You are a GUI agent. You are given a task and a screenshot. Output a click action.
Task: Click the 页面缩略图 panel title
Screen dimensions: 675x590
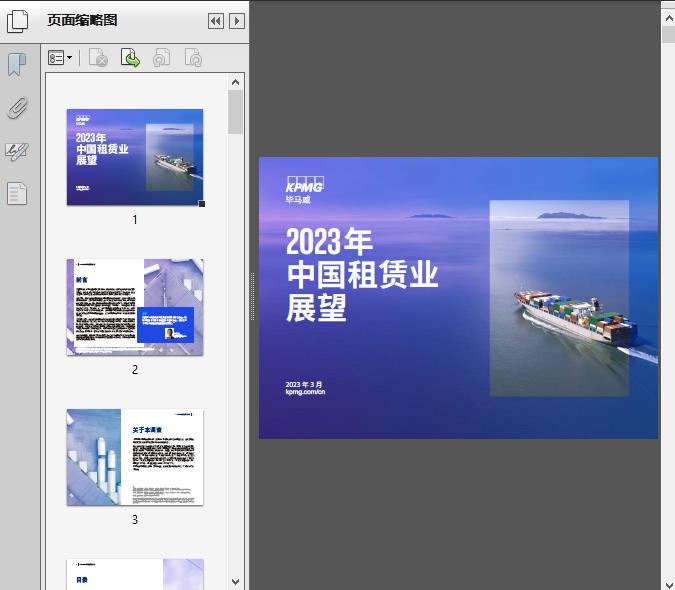pos(82,20)
